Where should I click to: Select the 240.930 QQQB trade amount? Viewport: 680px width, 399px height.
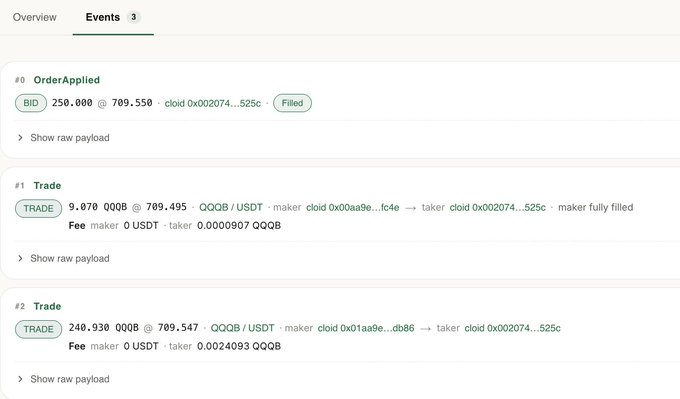(x=104, y=327)
